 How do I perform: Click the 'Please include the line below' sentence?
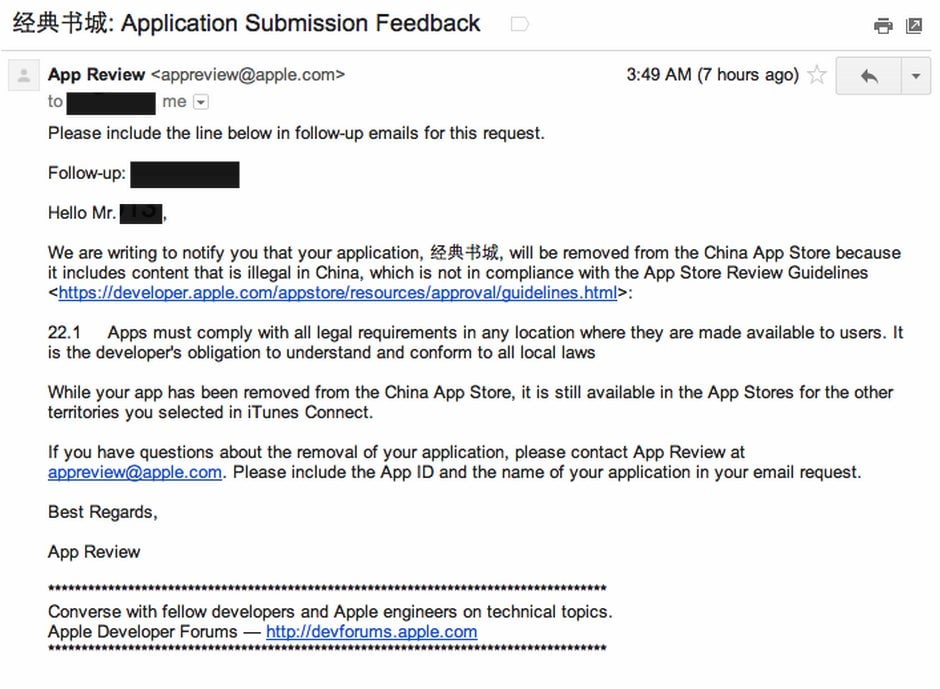click(296, 133)
